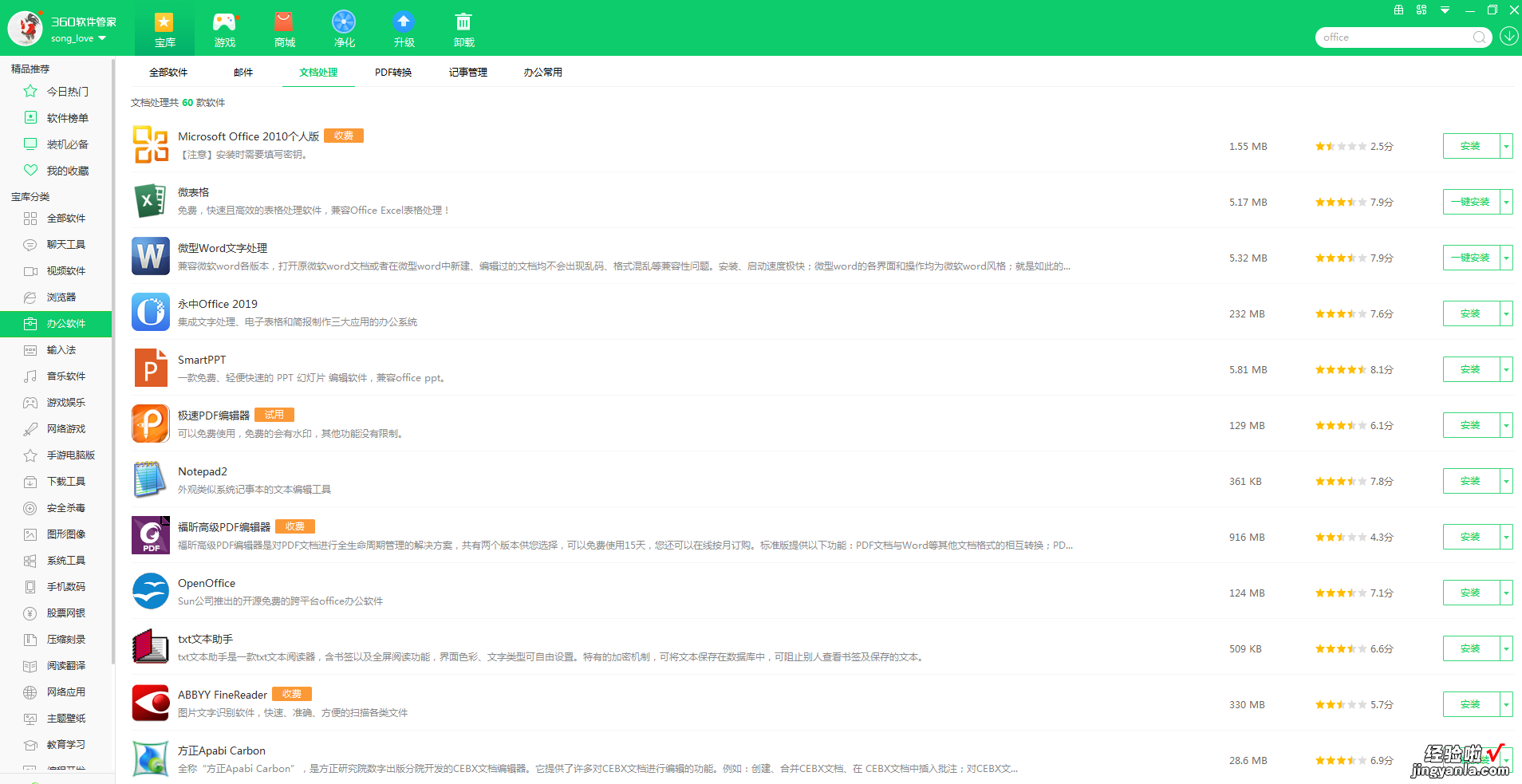Install 福昕高级PDF编辑器
The height and width of the screenshot is (784, 1522).
[1471, 537]
